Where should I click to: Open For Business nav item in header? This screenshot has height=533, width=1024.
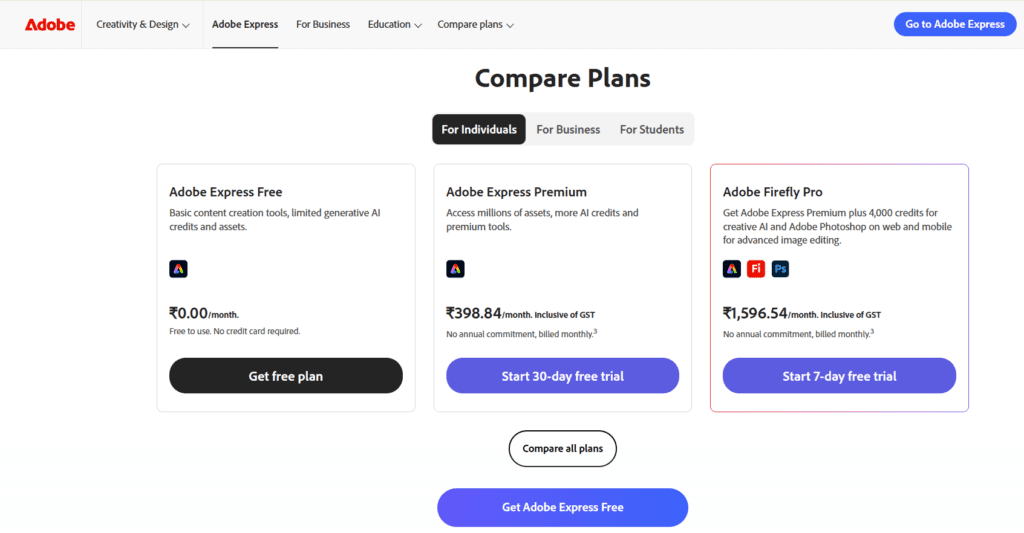click(323, 24)
